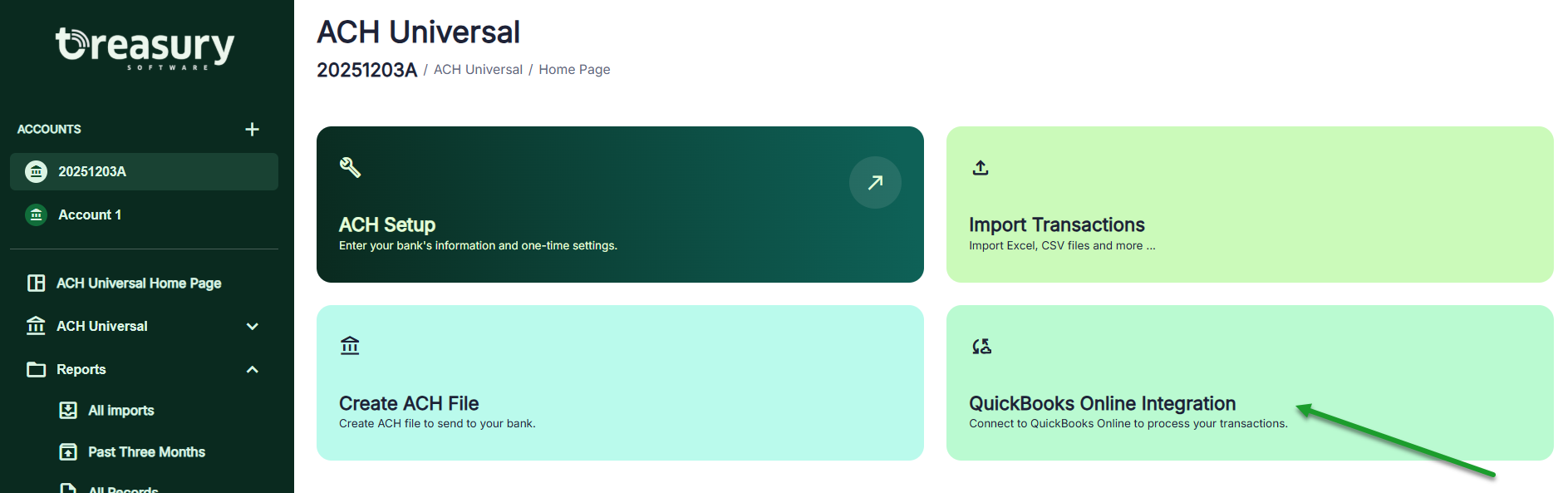Expand the ACH Universal sidebar menu chevron
The image size is (1568, 493).
[253, 326]
